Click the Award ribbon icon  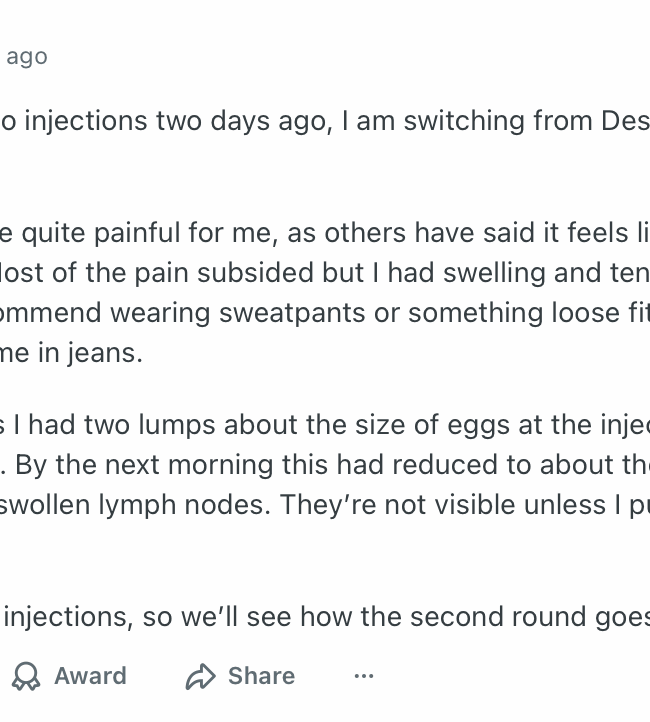coord(26,677)
